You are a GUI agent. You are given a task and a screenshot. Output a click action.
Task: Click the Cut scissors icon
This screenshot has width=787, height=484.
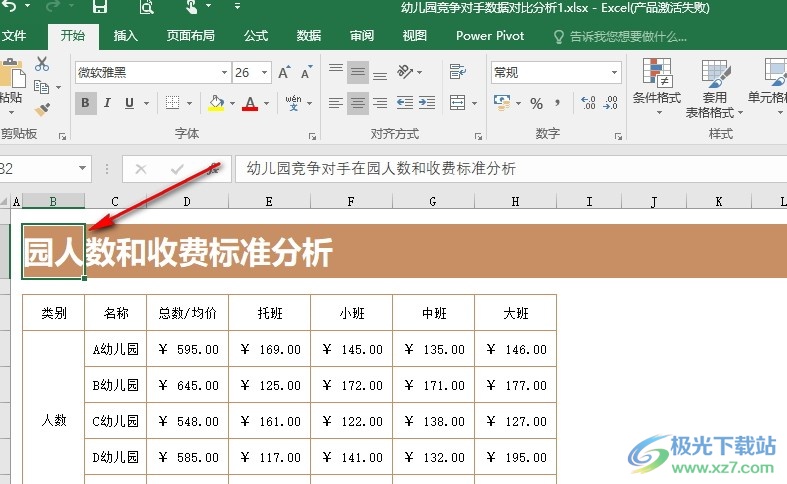coord(42,64)
